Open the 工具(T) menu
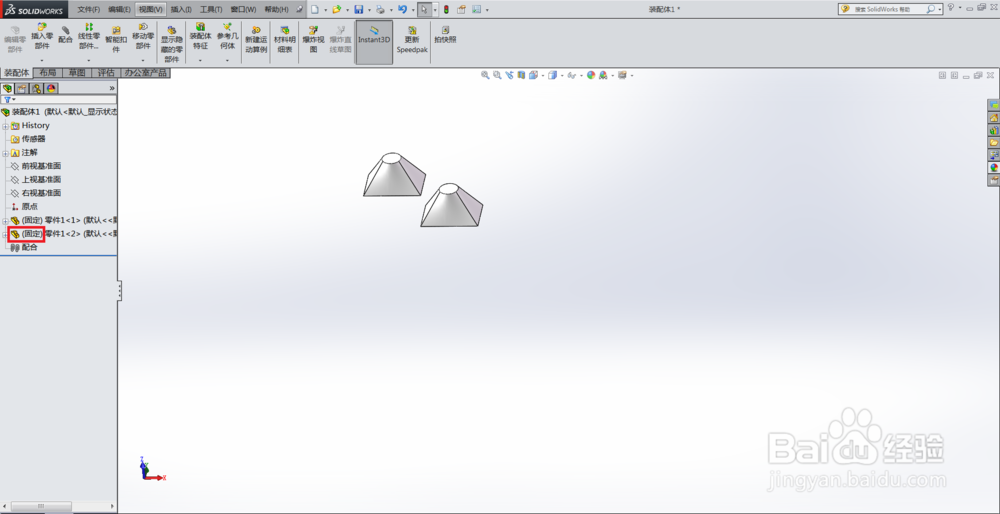Image resolution: width=1000 pixels, height=514 pixels. (211, 10)
